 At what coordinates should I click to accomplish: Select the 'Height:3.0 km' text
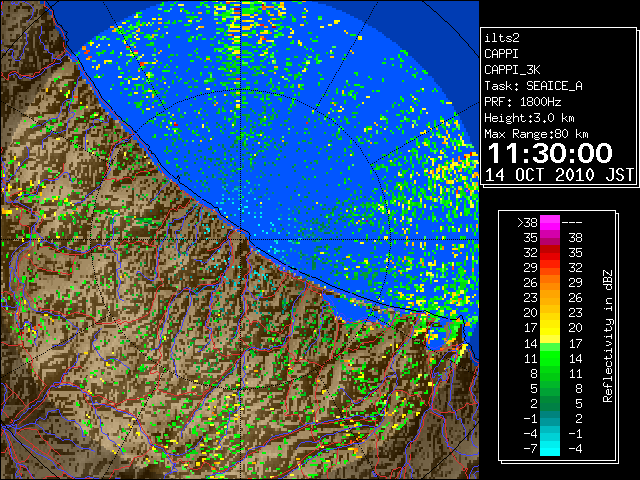[x=529, y=118]
